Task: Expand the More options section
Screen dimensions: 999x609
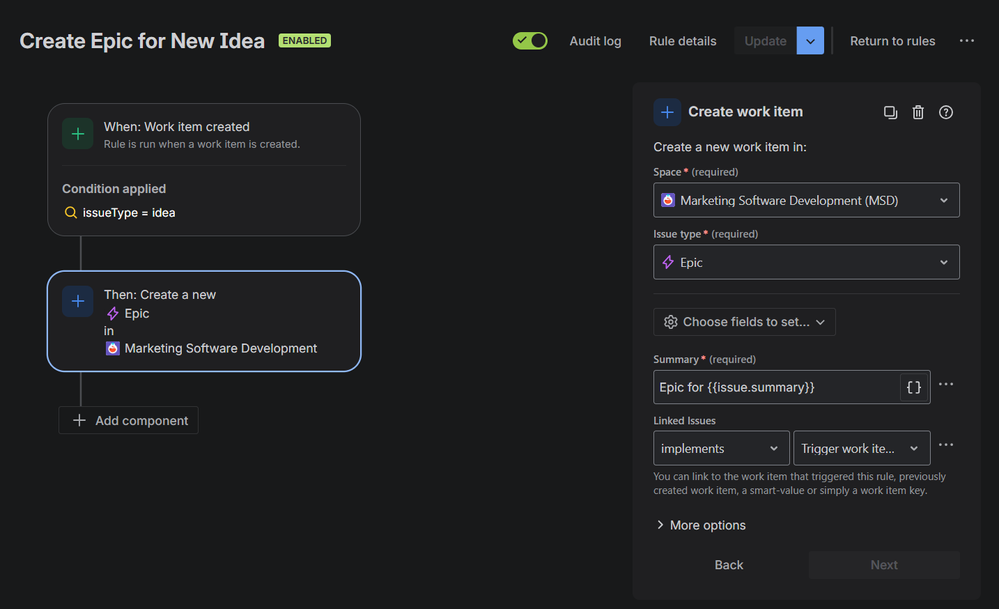Action: pos(701,525)
